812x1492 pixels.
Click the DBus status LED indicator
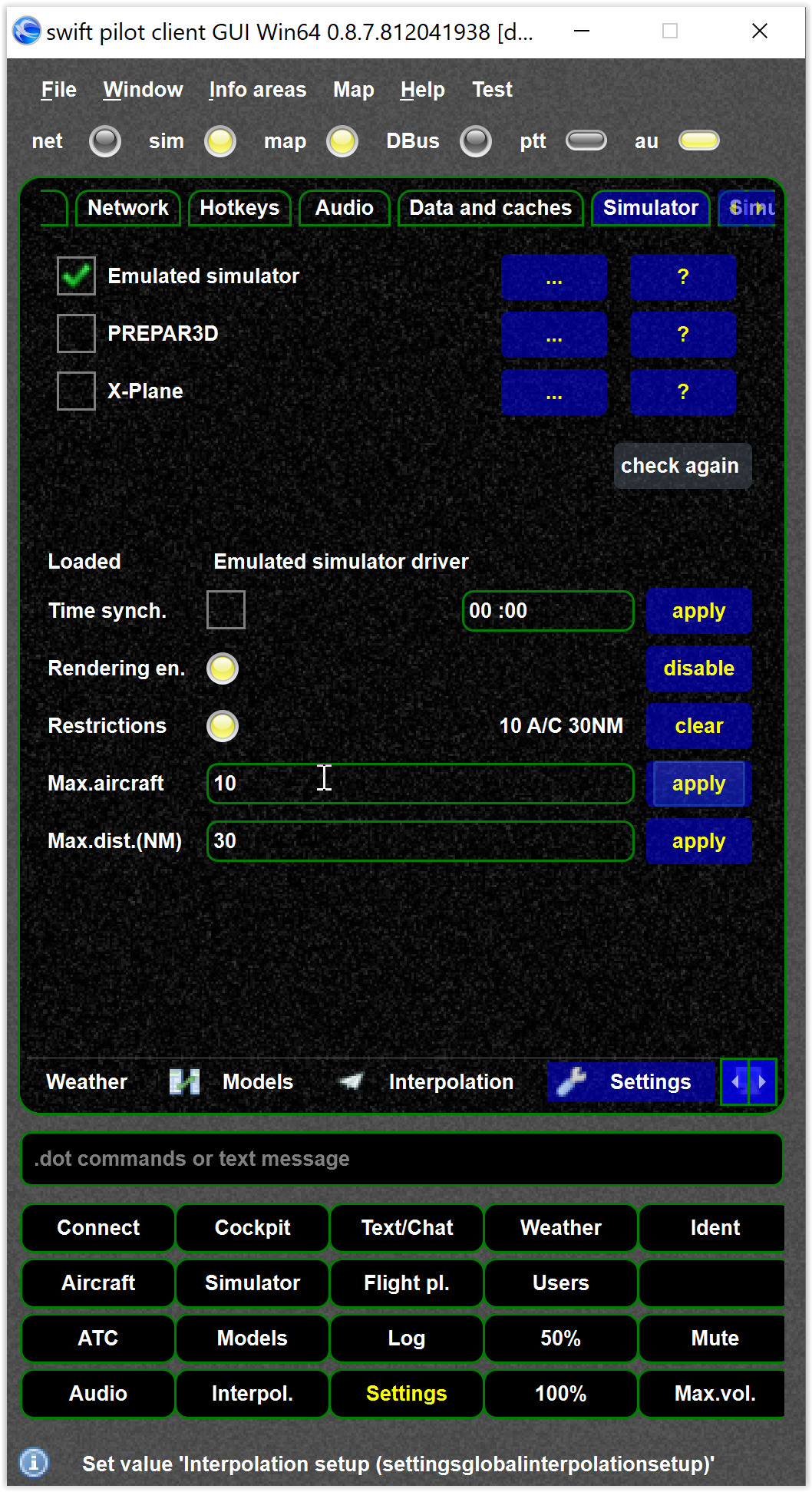click(476, 141)
